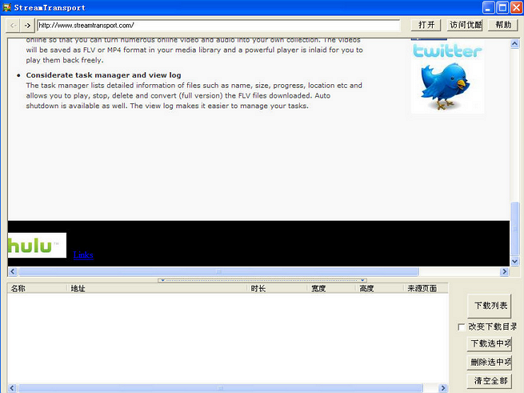Click the URL address field
524x393 pixels.
tap(219, 25)
